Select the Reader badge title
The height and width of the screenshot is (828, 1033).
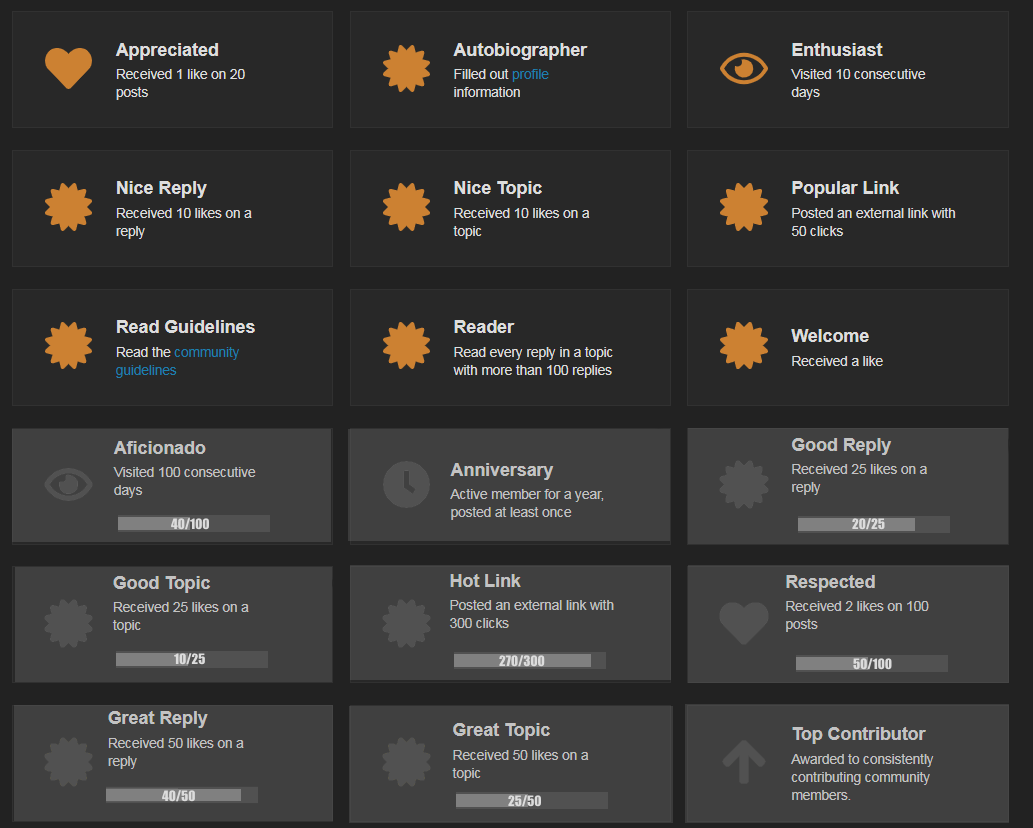(x=483, y=327)
